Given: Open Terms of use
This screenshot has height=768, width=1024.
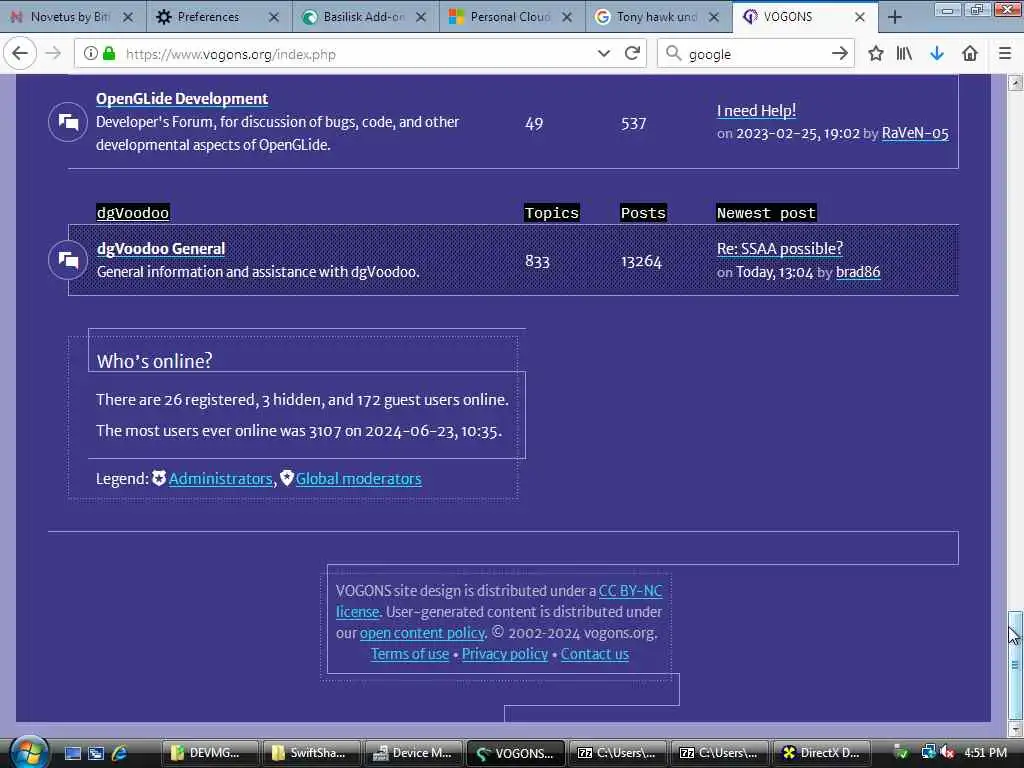Looking at the screenshot, I should [x=409, y=654].
